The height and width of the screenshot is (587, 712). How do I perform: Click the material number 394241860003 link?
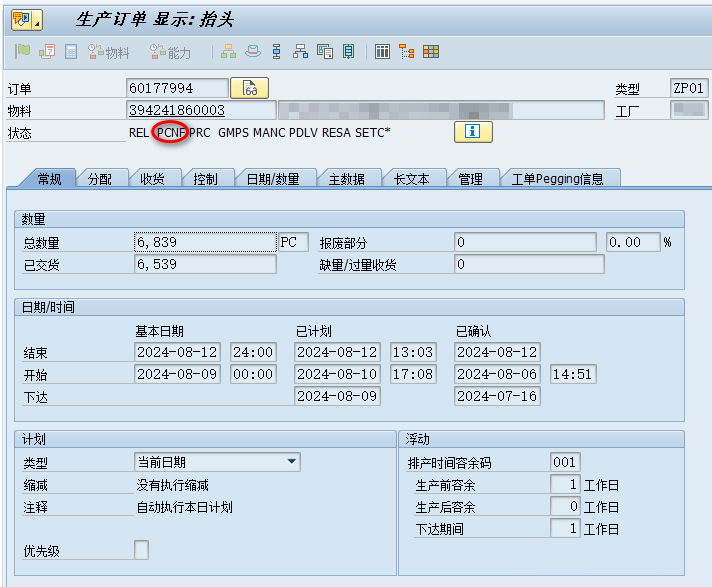coord(176,110)
